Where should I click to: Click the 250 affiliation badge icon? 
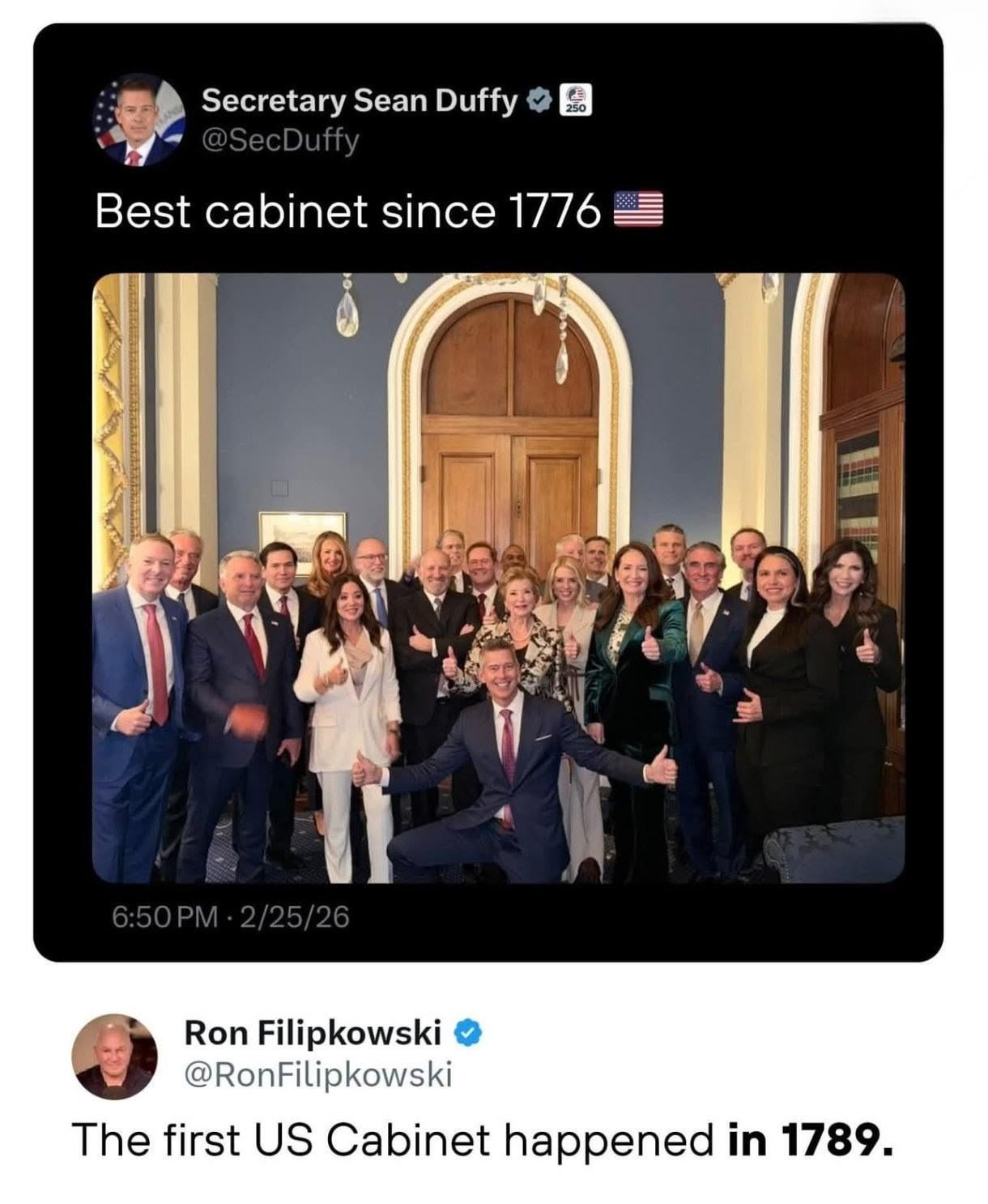pos(577,100)
